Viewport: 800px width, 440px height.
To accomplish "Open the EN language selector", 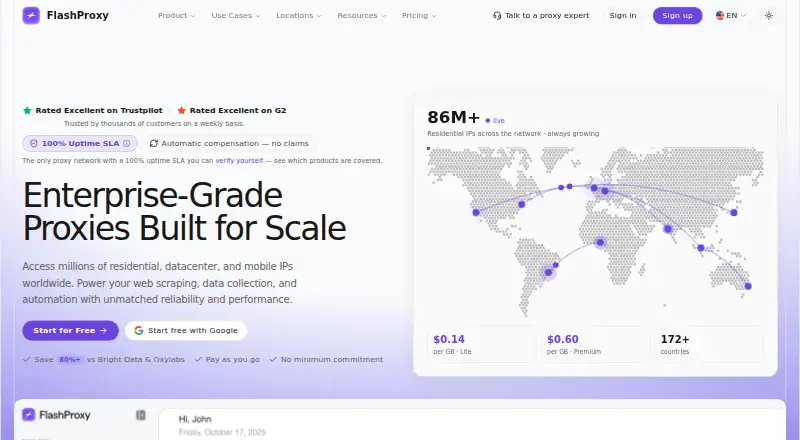I will pyautogui.click(x=731, y=15).
